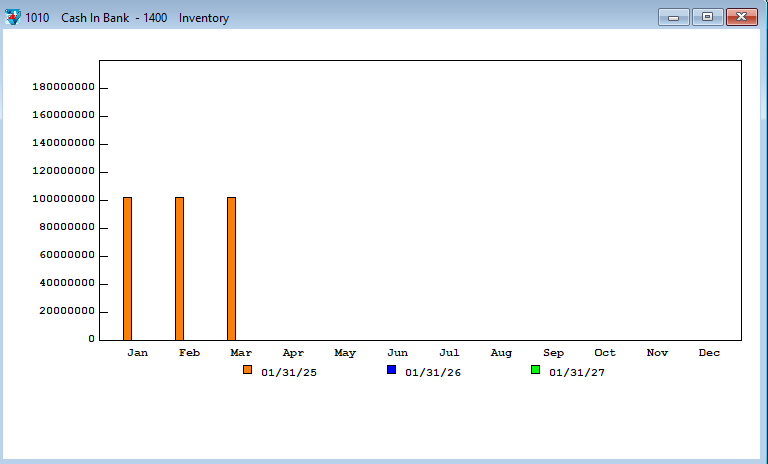Maximize the chart window
768x464 pixels.
706,17
